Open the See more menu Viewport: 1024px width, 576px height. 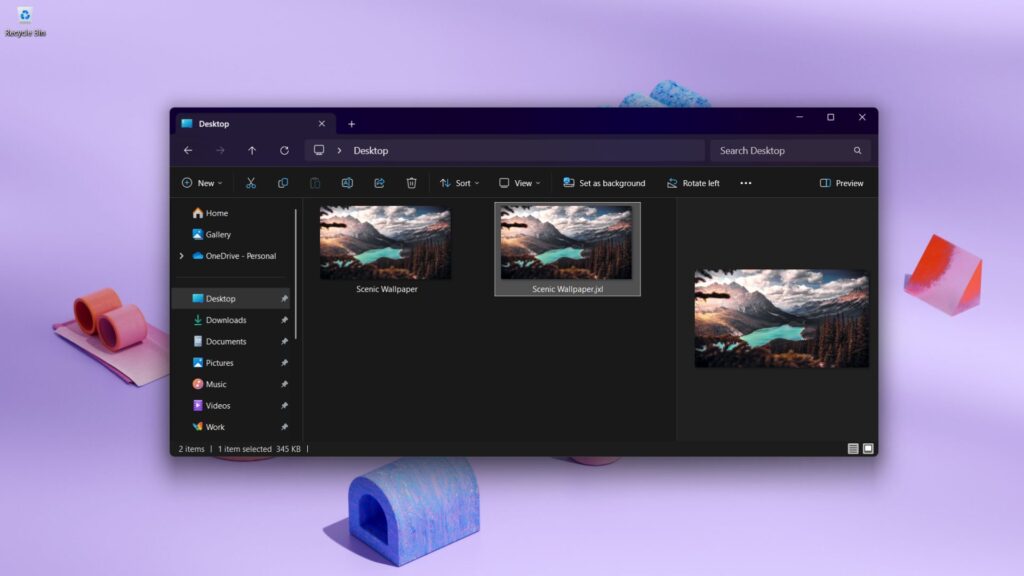[x=745, y=183]
